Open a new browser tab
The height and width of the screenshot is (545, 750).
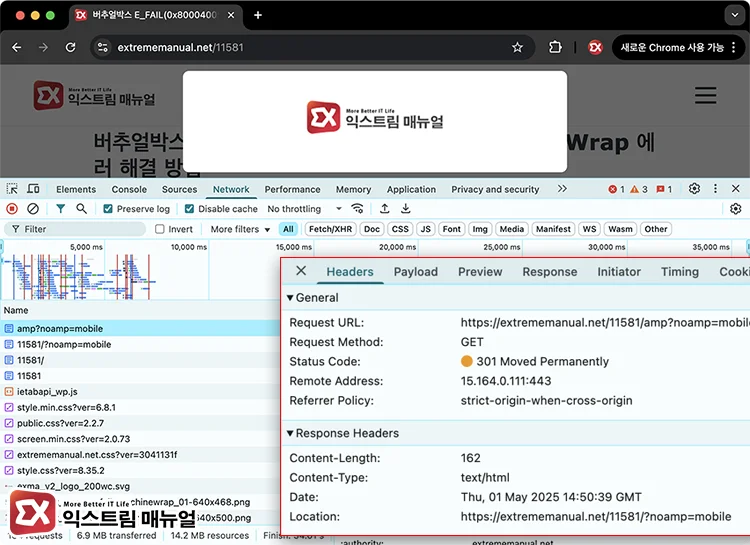258,15
